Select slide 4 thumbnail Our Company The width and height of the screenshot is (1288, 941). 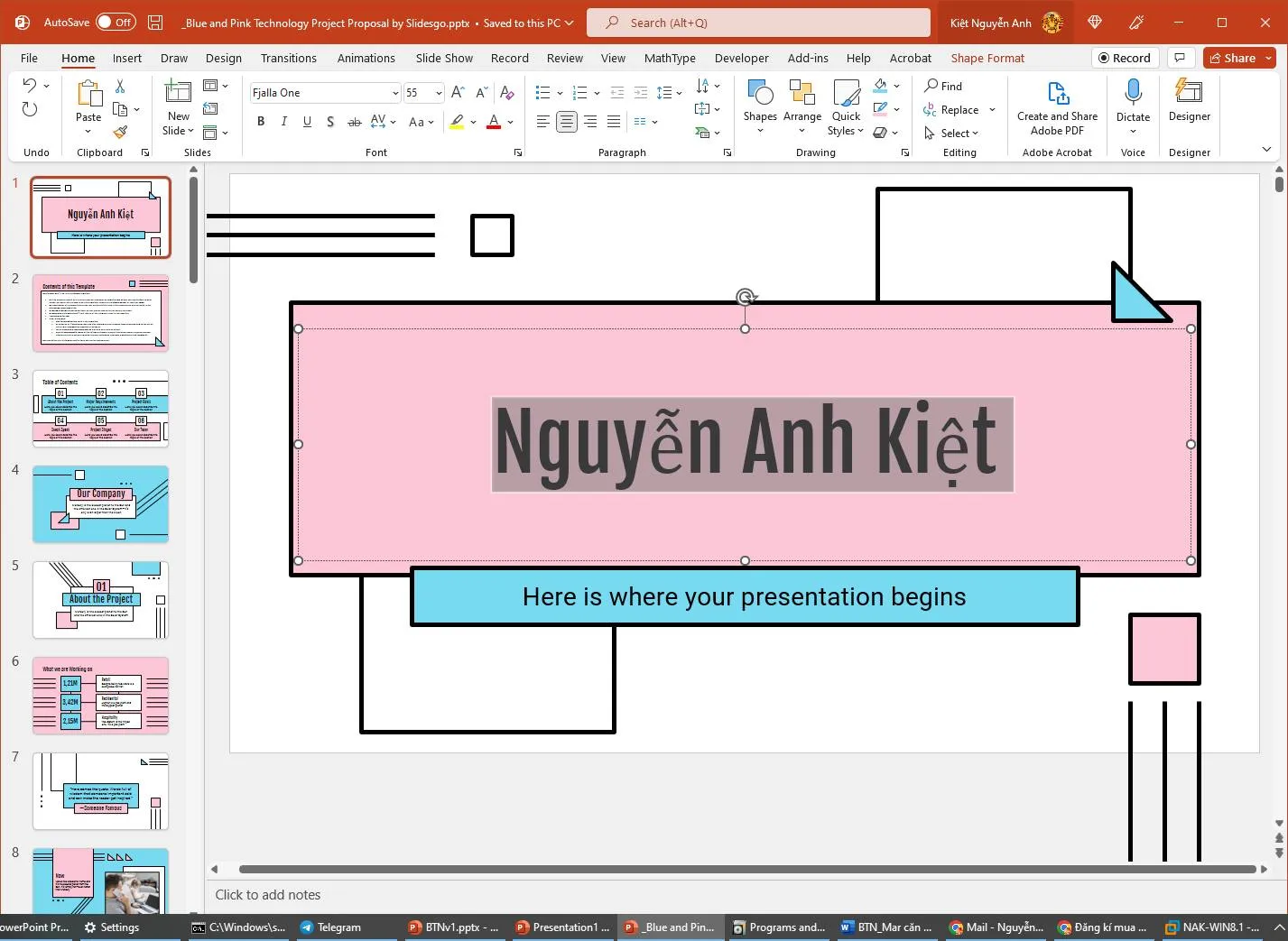(x=100, y=504)
